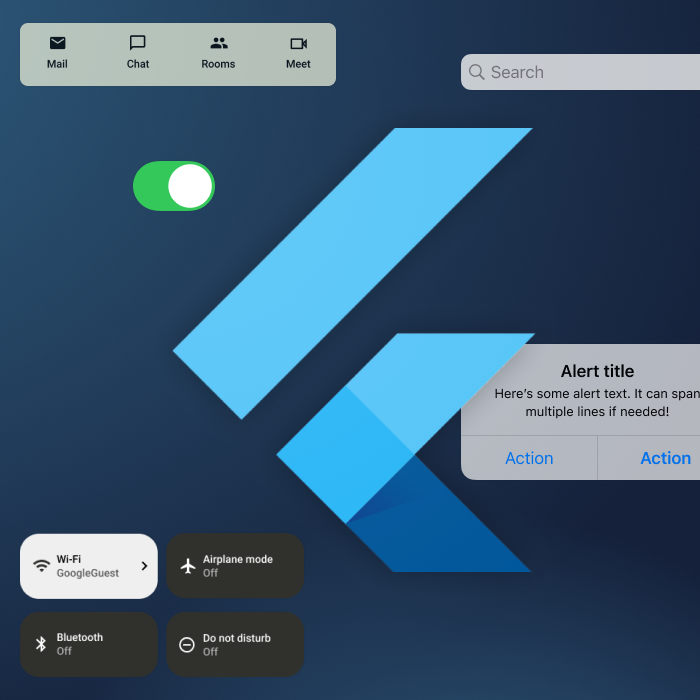Click the Alert title heading
This screenshot has width=700, height=700.
[597, 371]
